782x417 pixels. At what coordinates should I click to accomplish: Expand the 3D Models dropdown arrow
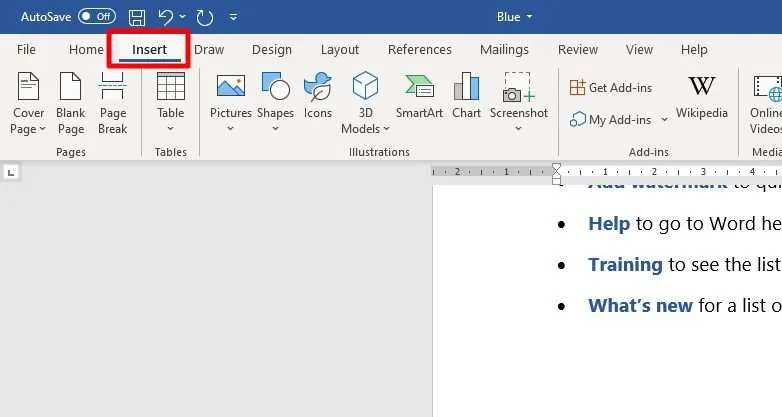pos(386,129)
